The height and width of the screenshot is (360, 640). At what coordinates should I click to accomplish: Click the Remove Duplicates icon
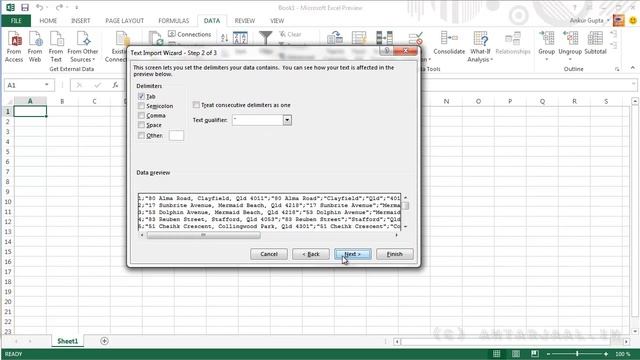click(x=384, y=38)
